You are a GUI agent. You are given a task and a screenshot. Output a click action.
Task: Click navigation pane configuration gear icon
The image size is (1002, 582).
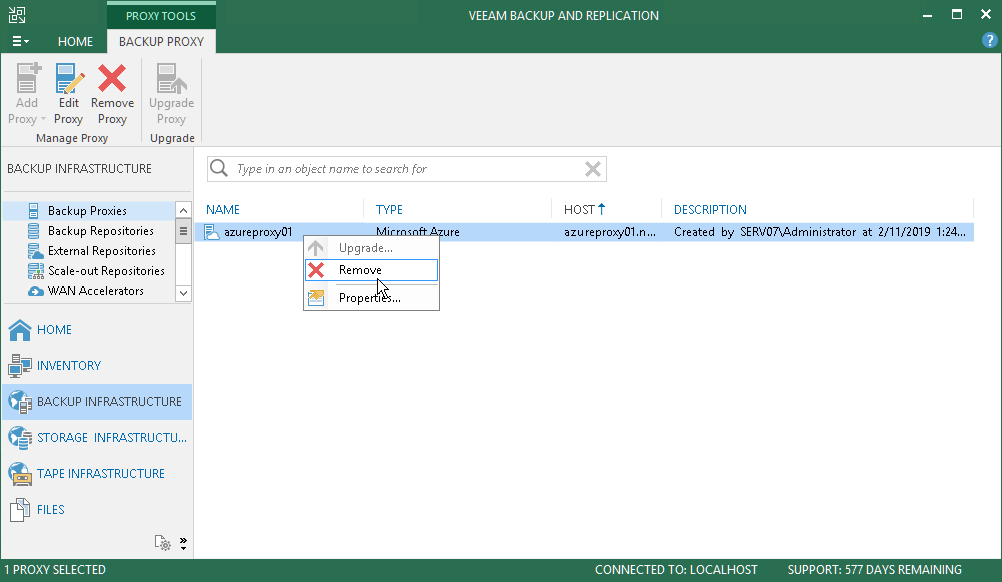coord(162,543)
